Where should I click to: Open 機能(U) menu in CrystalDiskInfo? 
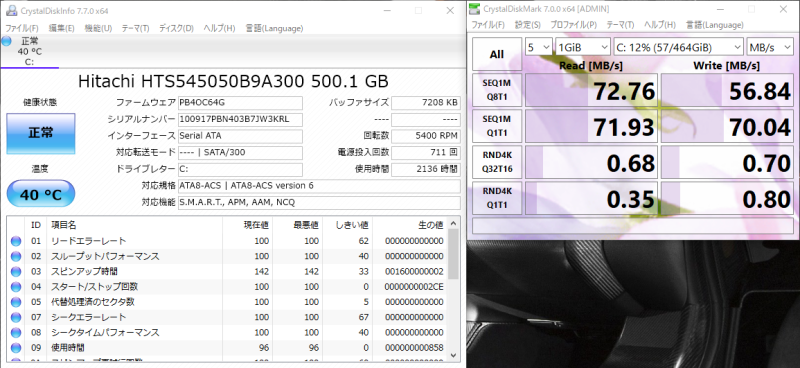pos(98,28)
